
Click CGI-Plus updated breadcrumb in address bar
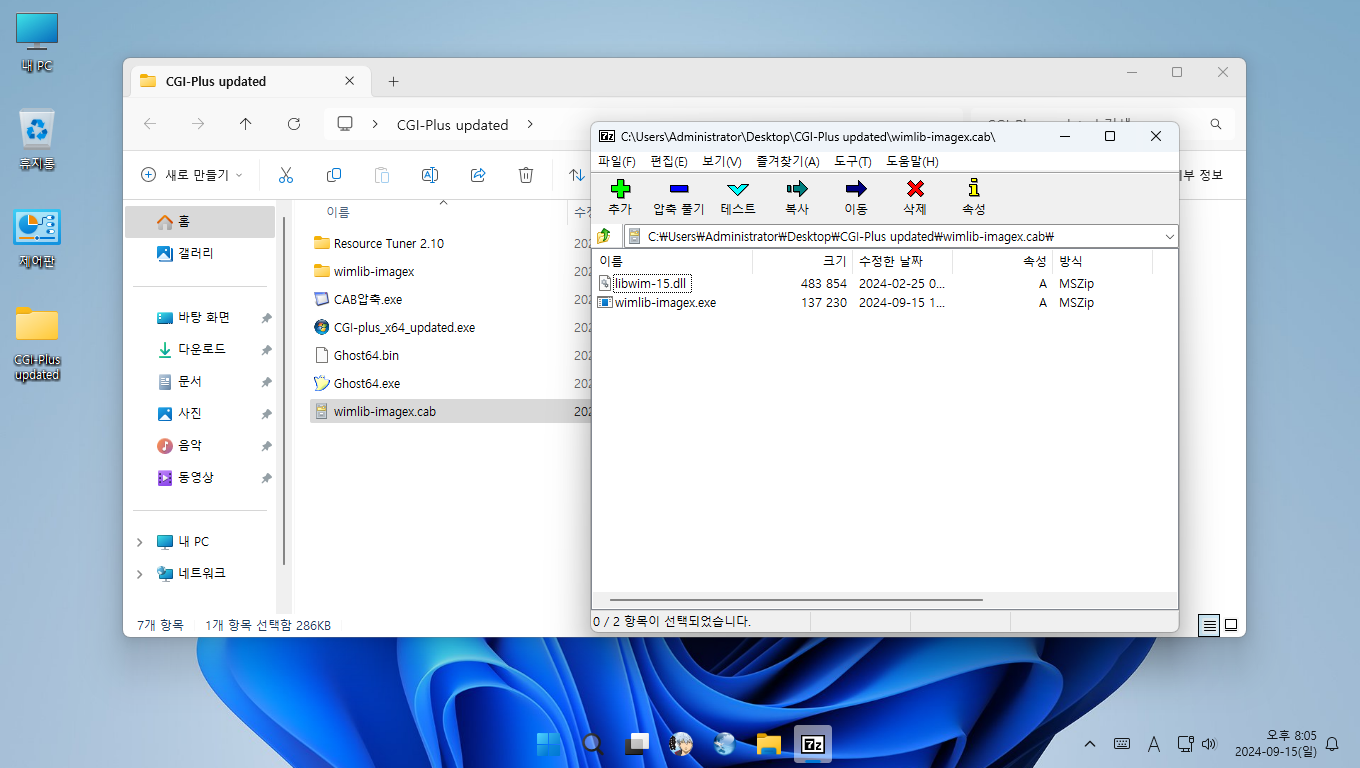coord(452,125)
